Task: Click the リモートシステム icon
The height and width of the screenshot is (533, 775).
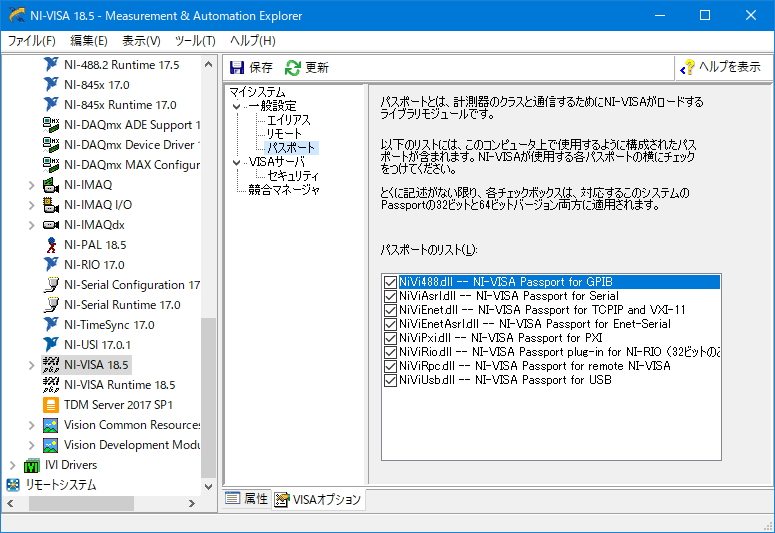Action: [x=13, y=485]
